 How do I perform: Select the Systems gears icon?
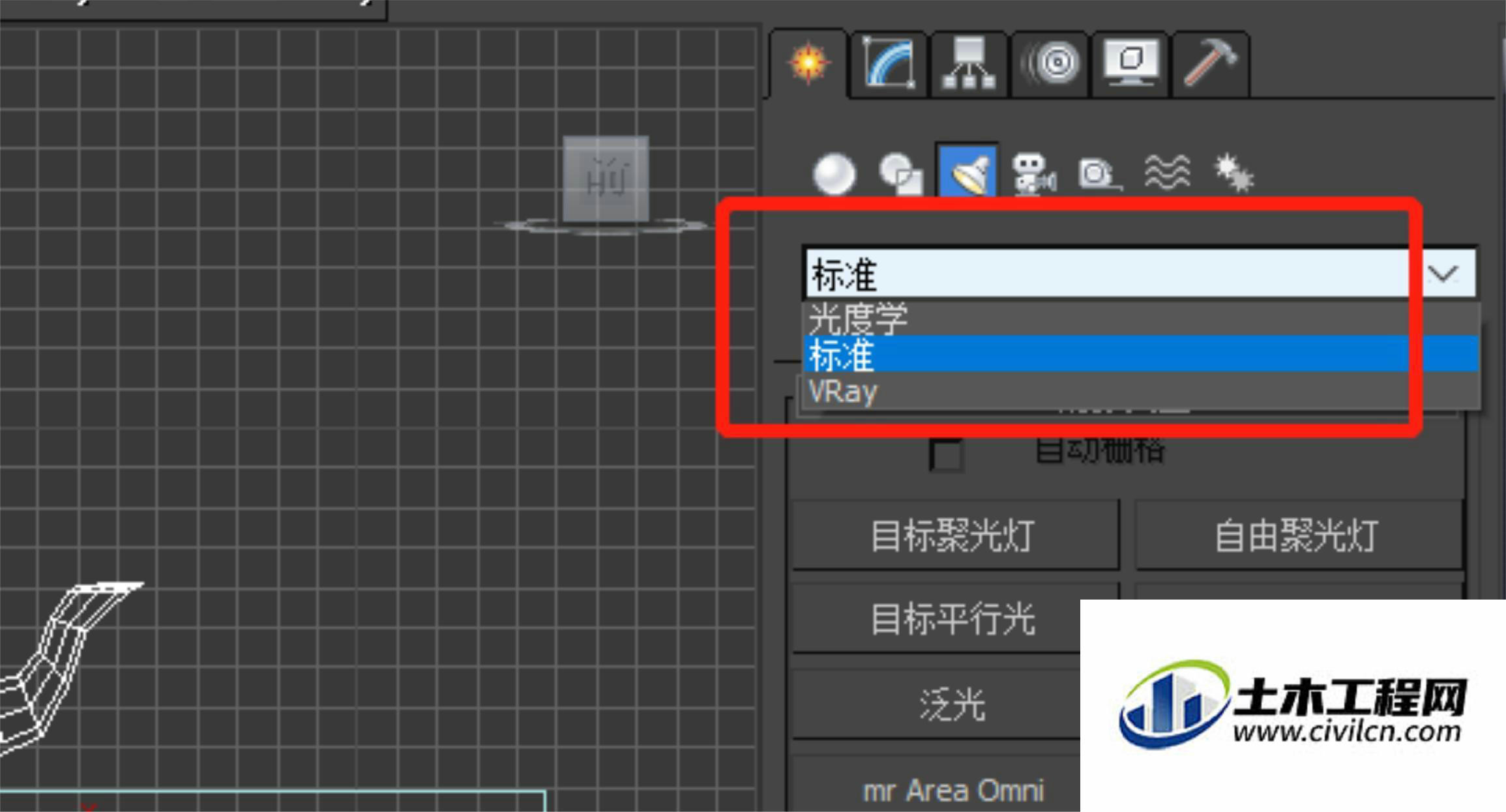pos(1233,173)
